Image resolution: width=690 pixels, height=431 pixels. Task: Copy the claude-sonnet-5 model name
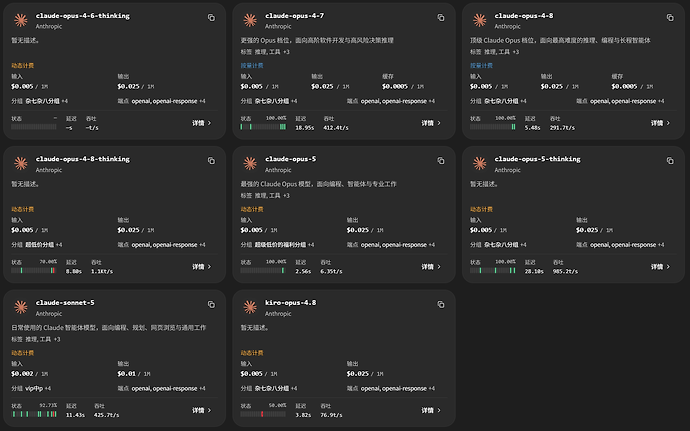(211, 305)
